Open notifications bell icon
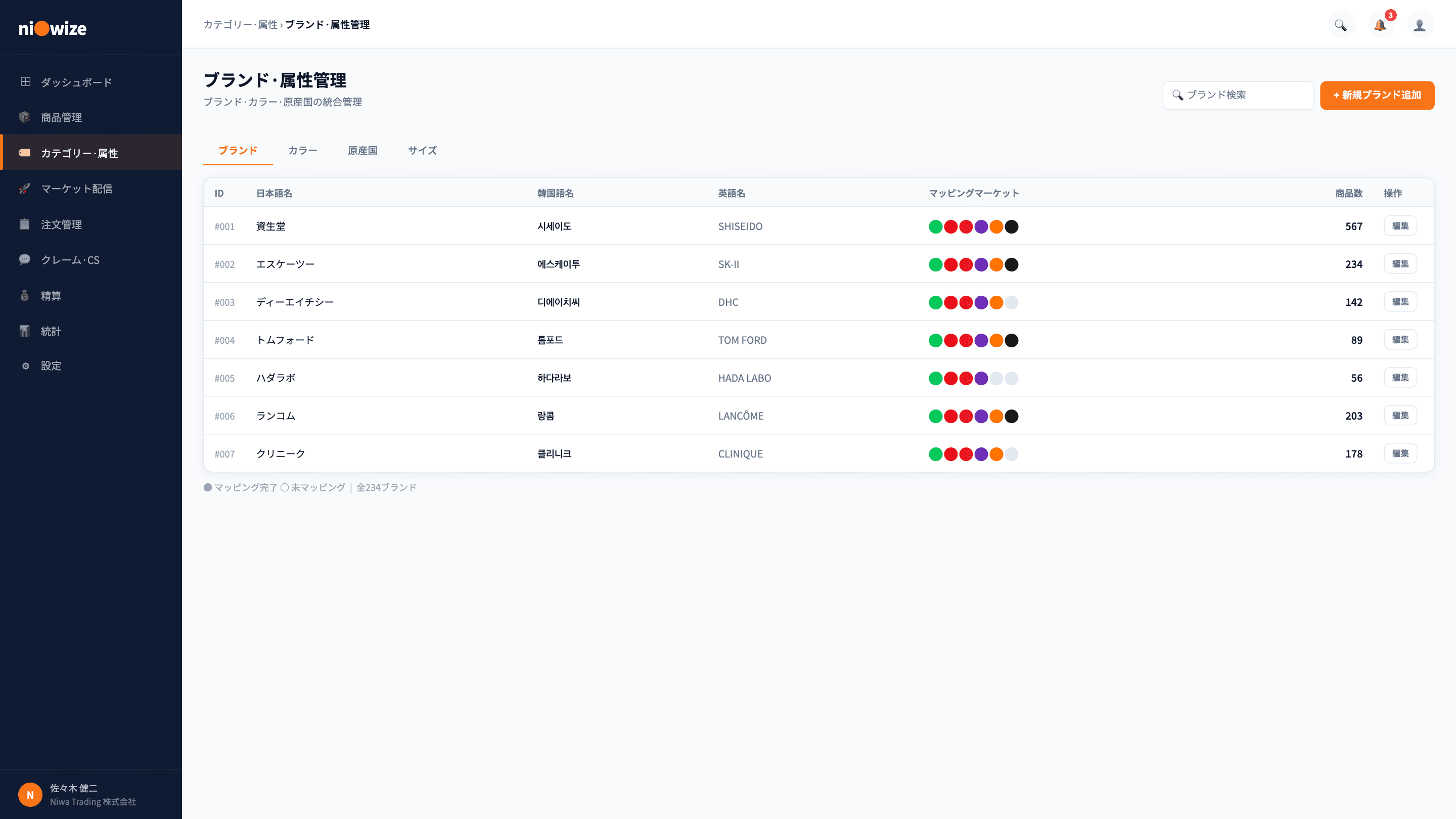Viewport: 1456px width, 819px height. (x=1380, y=25)
